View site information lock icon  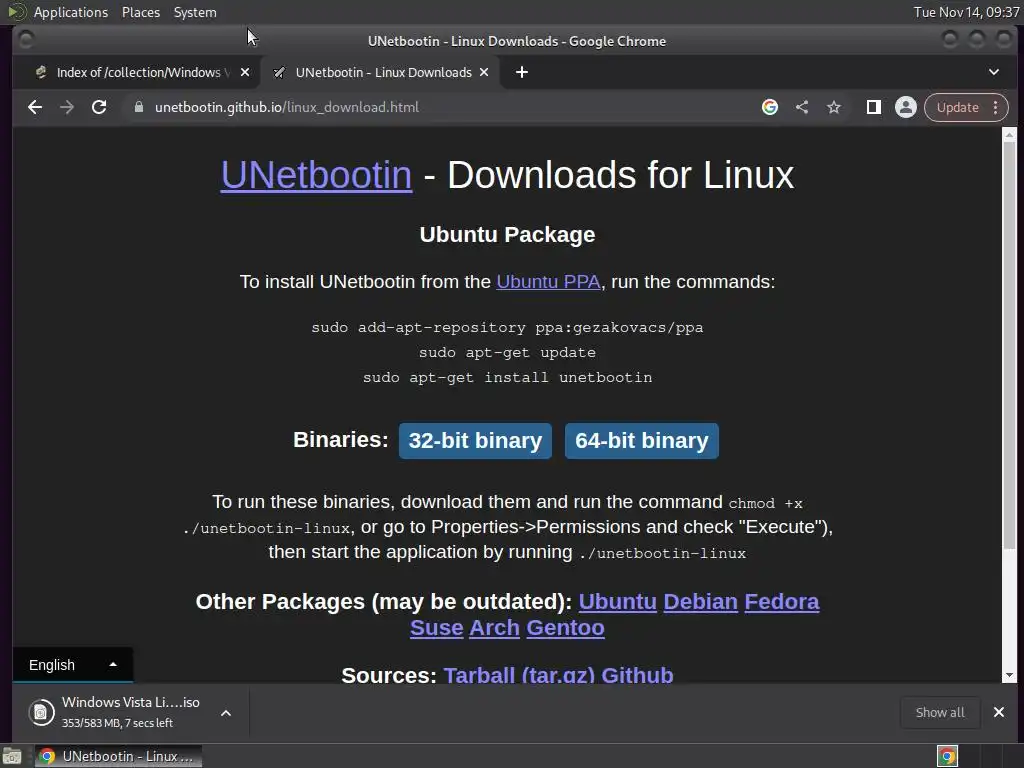[x=138, y=107]
